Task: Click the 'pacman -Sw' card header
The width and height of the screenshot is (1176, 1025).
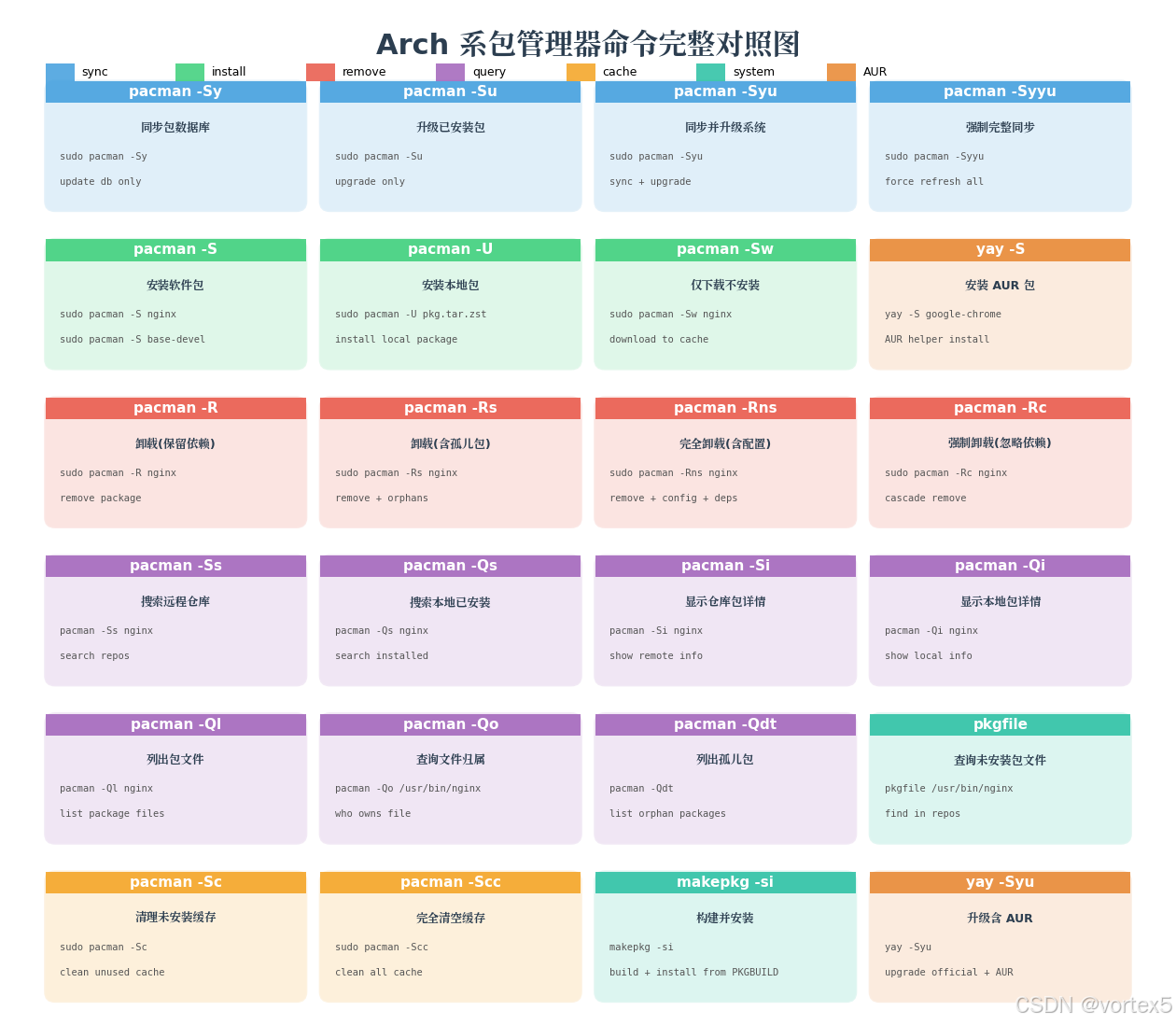Action: [x=725, y=249]
